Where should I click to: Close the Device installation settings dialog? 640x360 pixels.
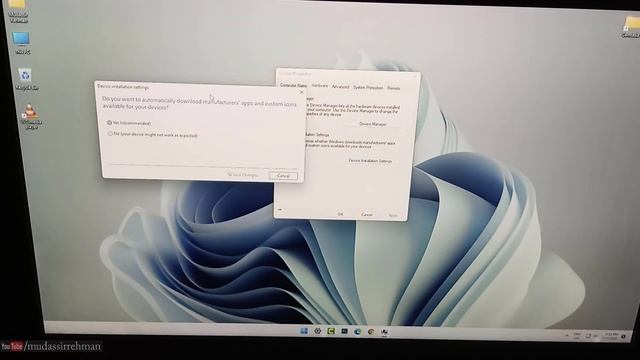(x=302, y=92)
